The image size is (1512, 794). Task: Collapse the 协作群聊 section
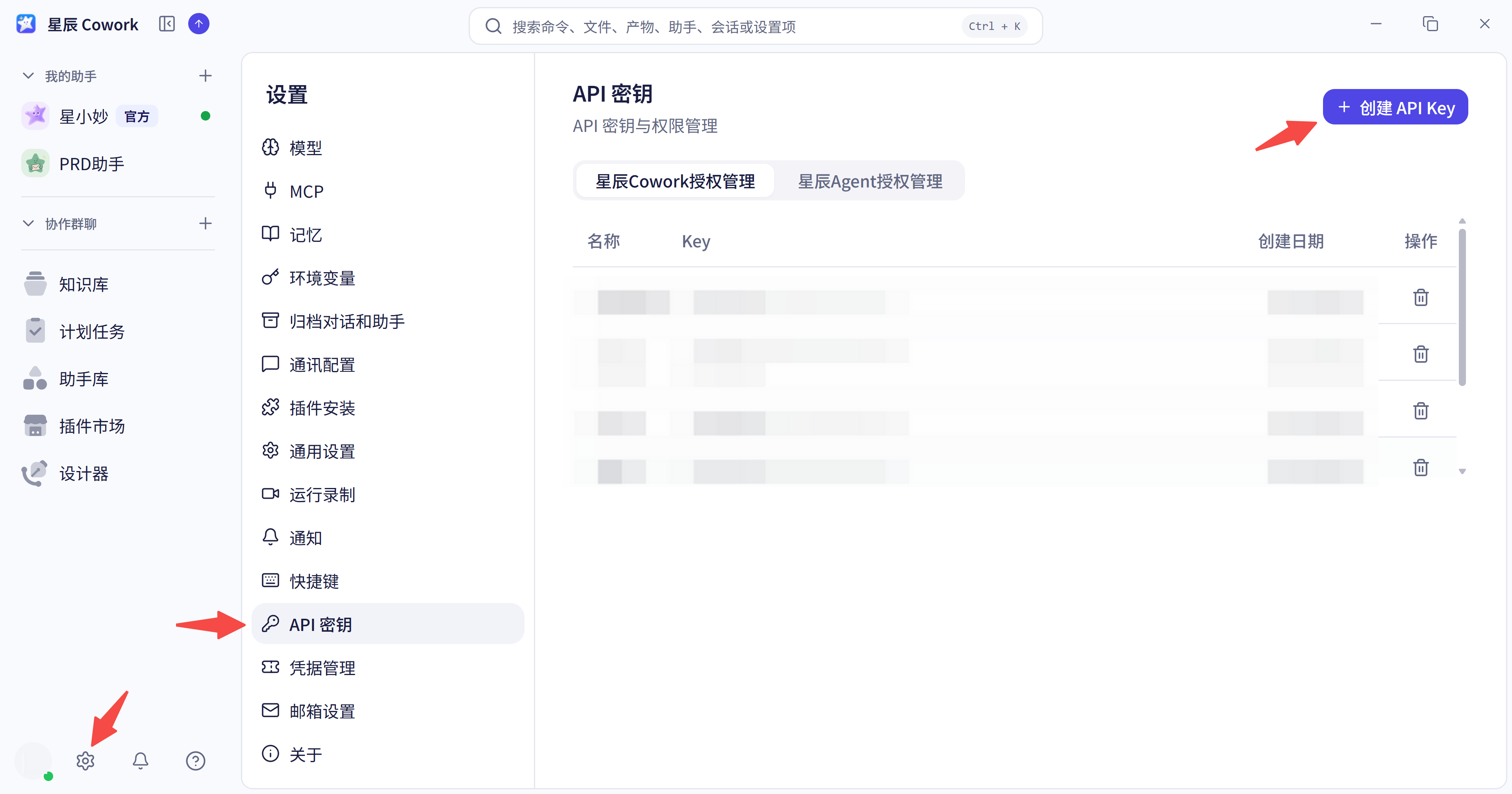click(x=28, y=223)
